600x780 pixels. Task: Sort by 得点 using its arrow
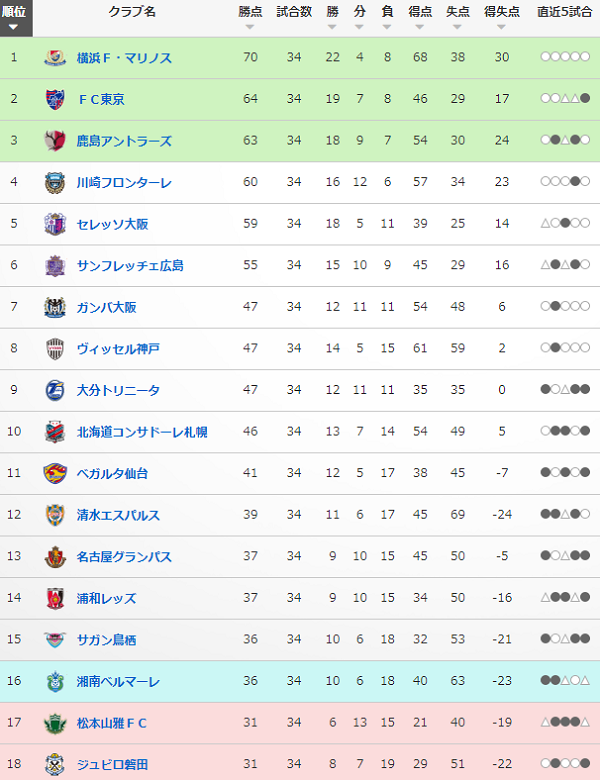(x=420, y=27)
